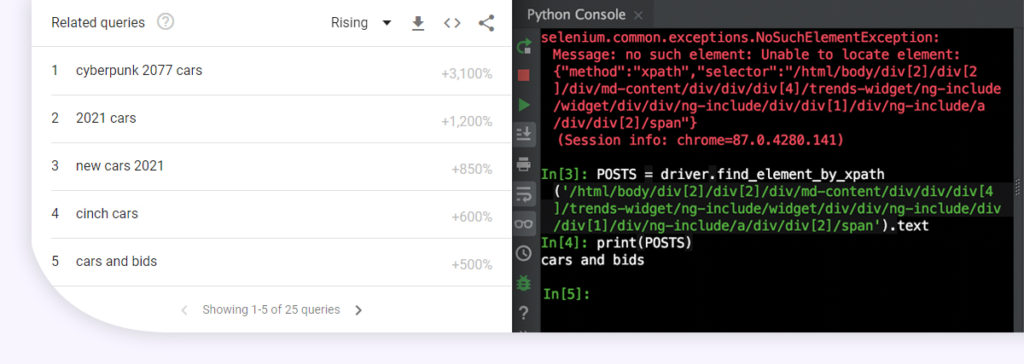Stop the Python console process
The width and height of the screenshot is (1024, 364).
[x=524, y=75]
